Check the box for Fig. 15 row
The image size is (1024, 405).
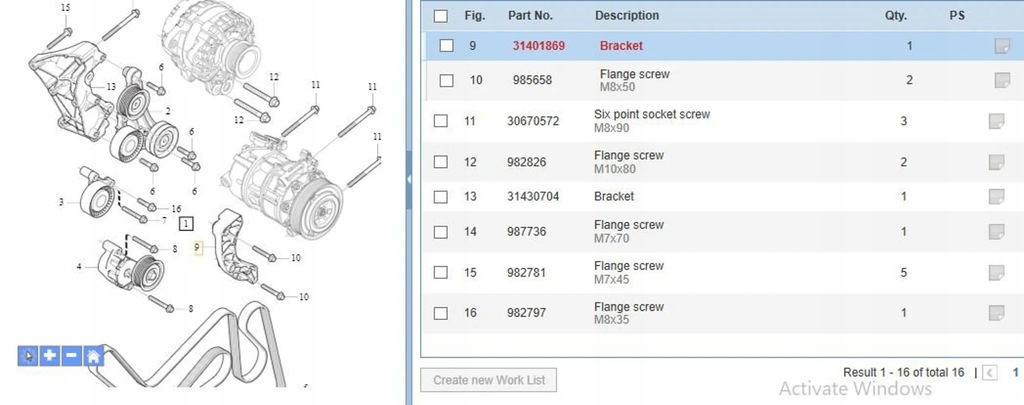click(x=441, y=272)
